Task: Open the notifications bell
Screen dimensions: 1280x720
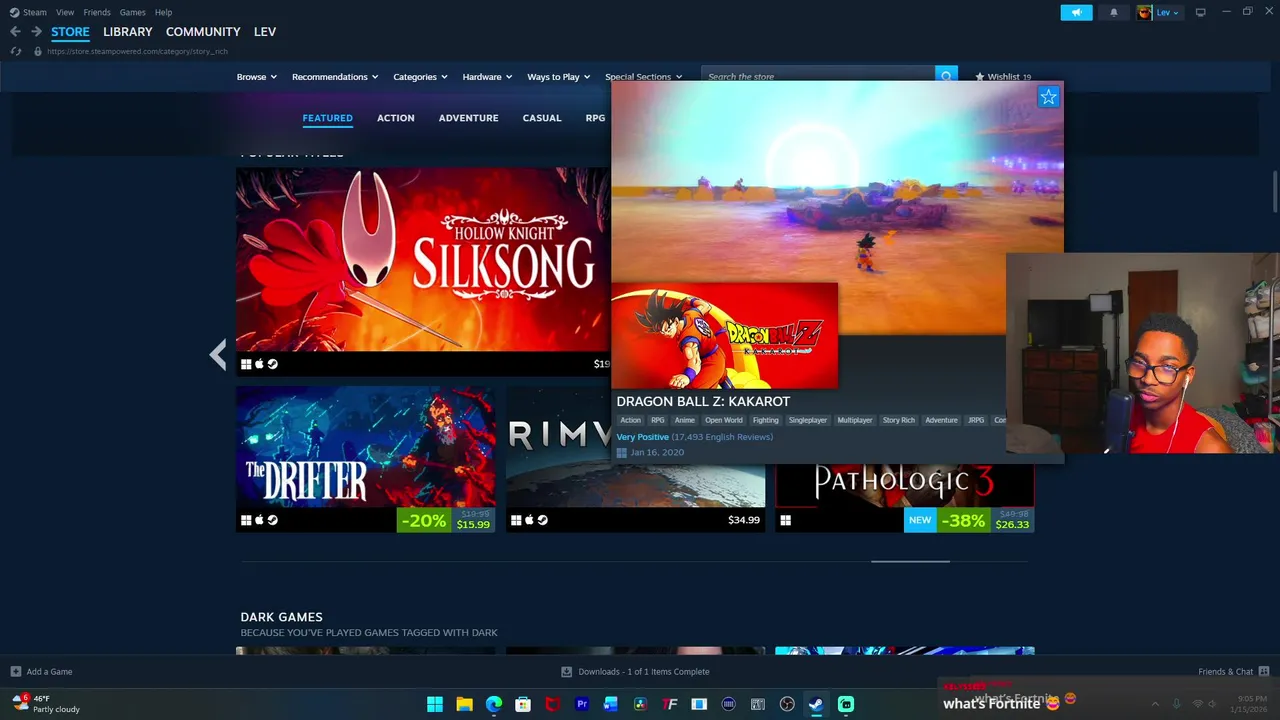Action: tap(1113, 12)
